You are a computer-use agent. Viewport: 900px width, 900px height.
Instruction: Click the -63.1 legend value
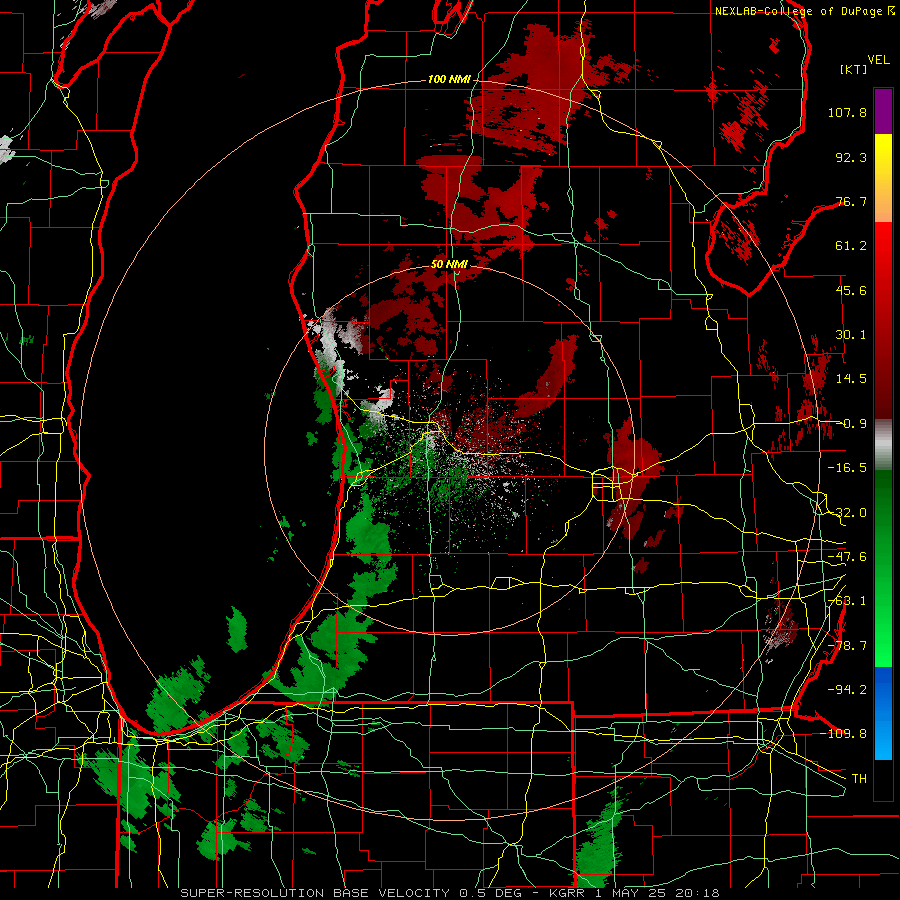[847, 601]
